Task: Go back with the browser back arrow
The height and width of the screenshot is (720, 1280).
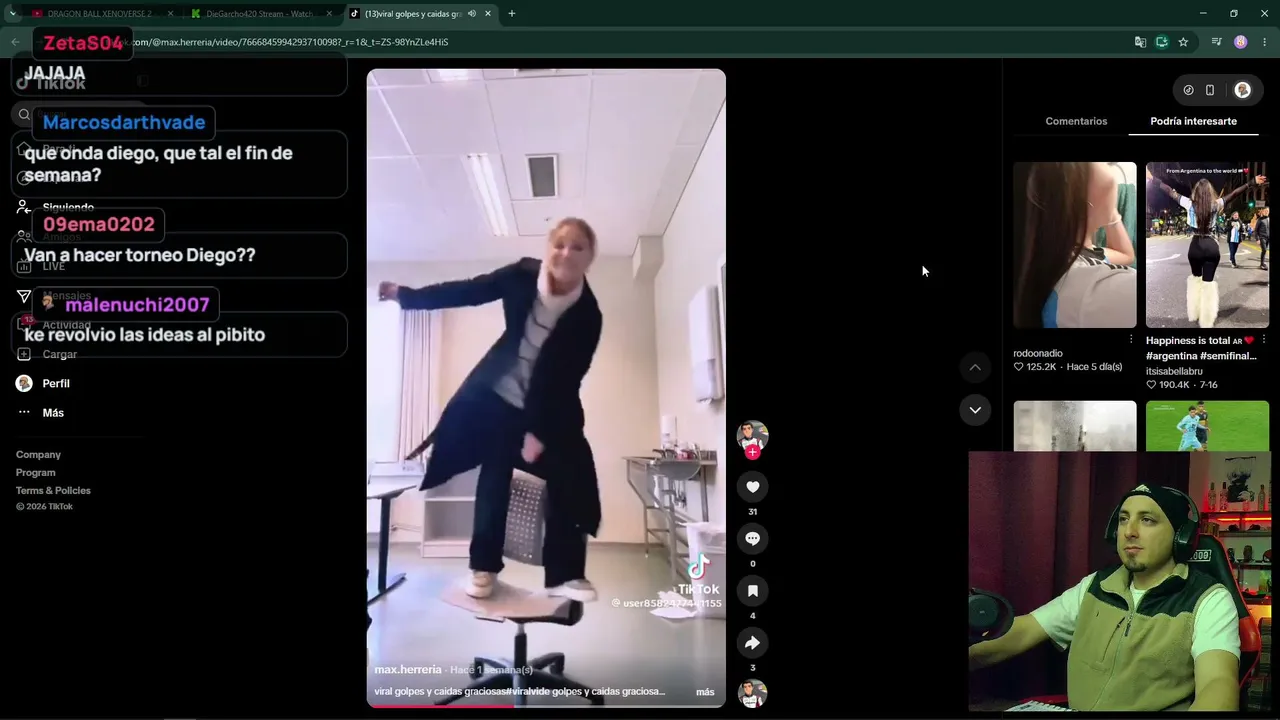Action: click(x=15, y=42)
